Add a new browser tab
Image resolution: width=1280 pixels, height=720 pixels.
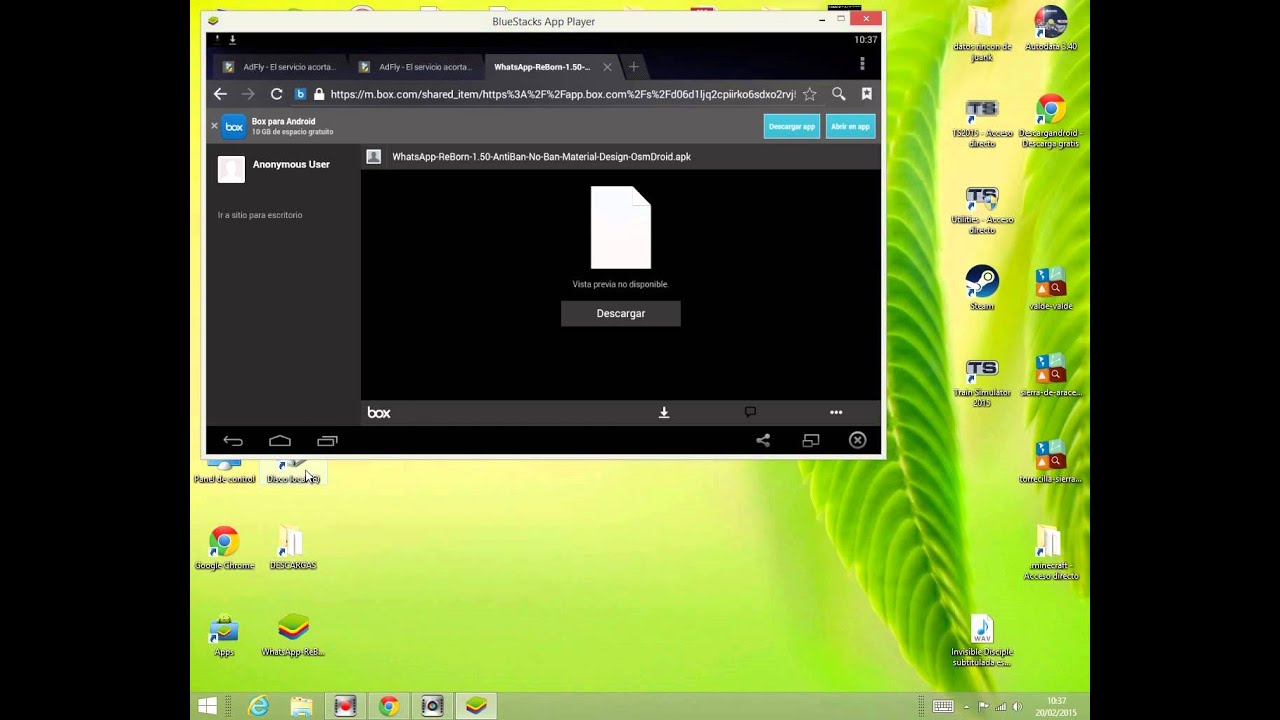coord(633,67)
